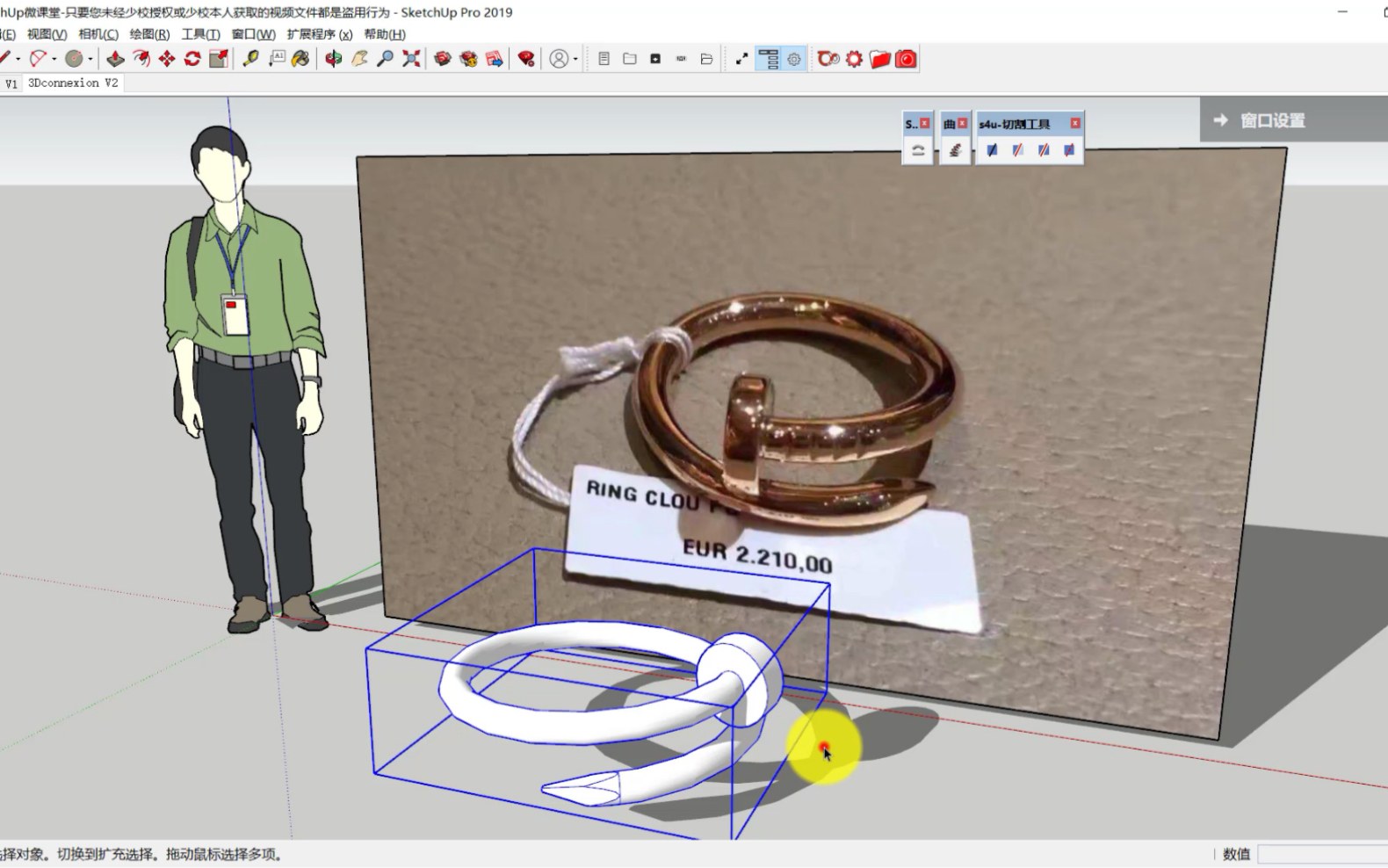Toggle the highlighted gear settings icon
This screenshot has width=1388, height=868.
point(793,59)
